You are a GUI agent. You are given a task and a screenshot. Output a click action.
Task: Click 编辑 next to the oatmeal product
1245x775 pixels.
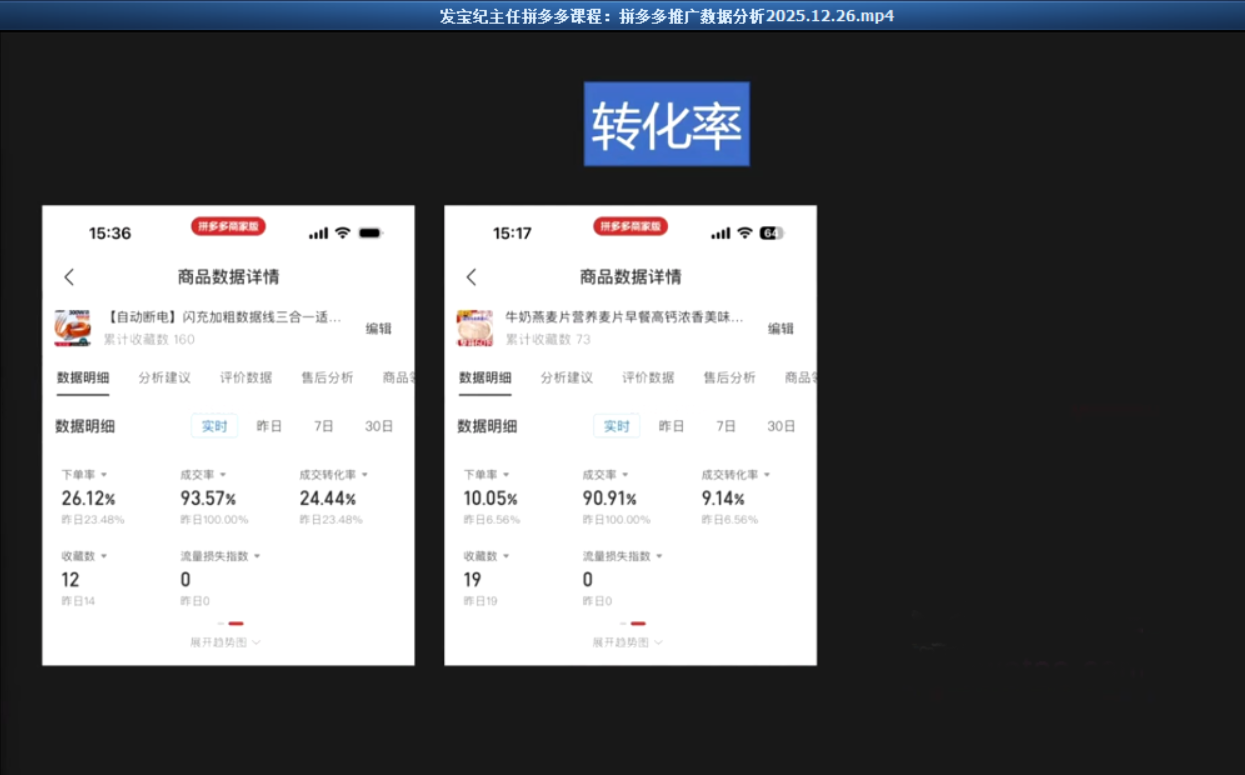[780, 328]
